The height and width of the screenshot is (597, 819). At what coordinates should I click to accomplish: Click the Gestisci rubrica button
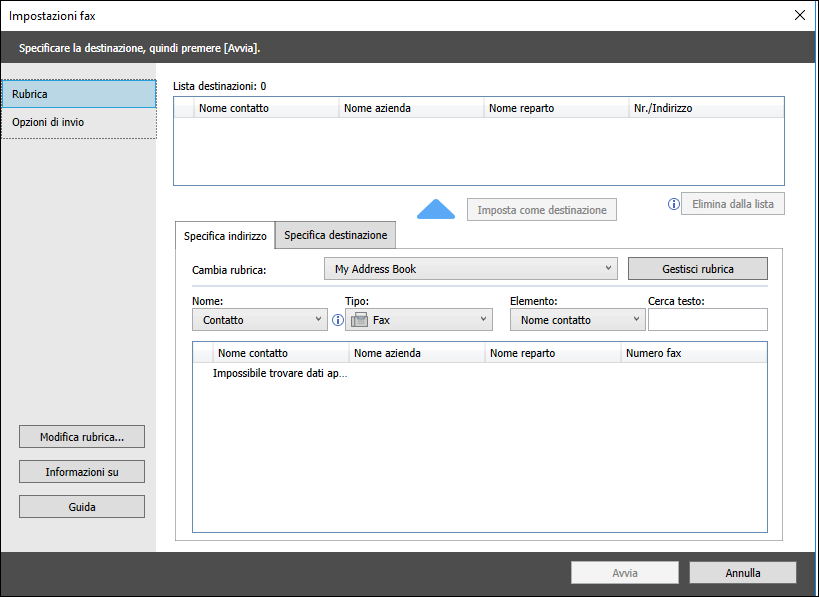(697, 269)
